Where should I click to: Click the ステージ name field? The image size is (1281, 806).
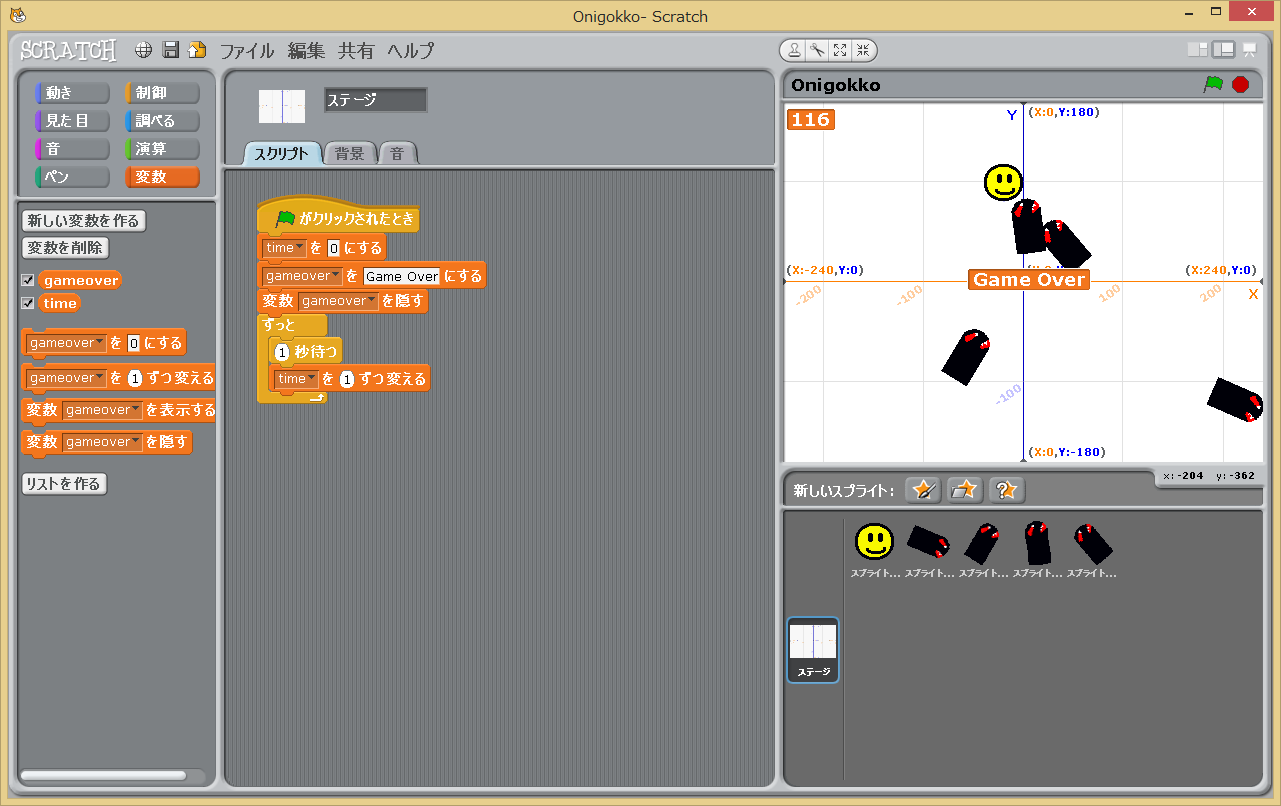pos(375,100)
